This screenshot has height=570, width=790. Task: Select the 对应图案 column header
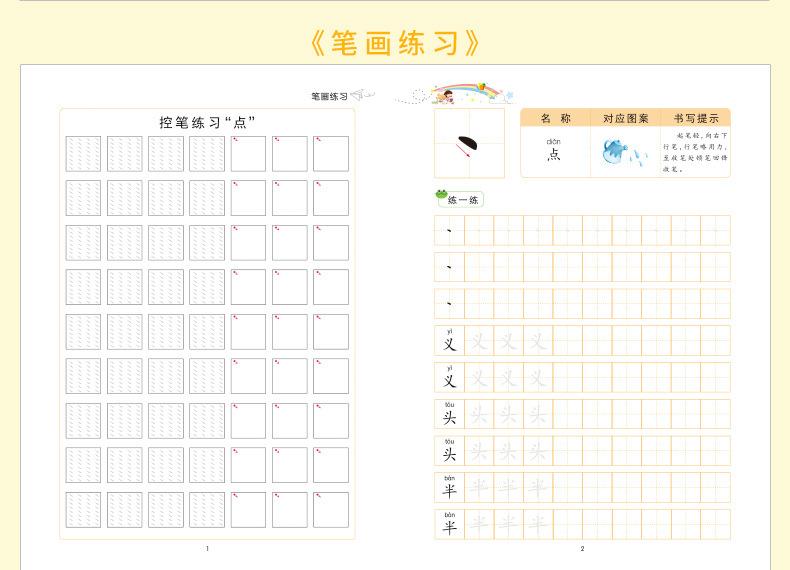624,118
